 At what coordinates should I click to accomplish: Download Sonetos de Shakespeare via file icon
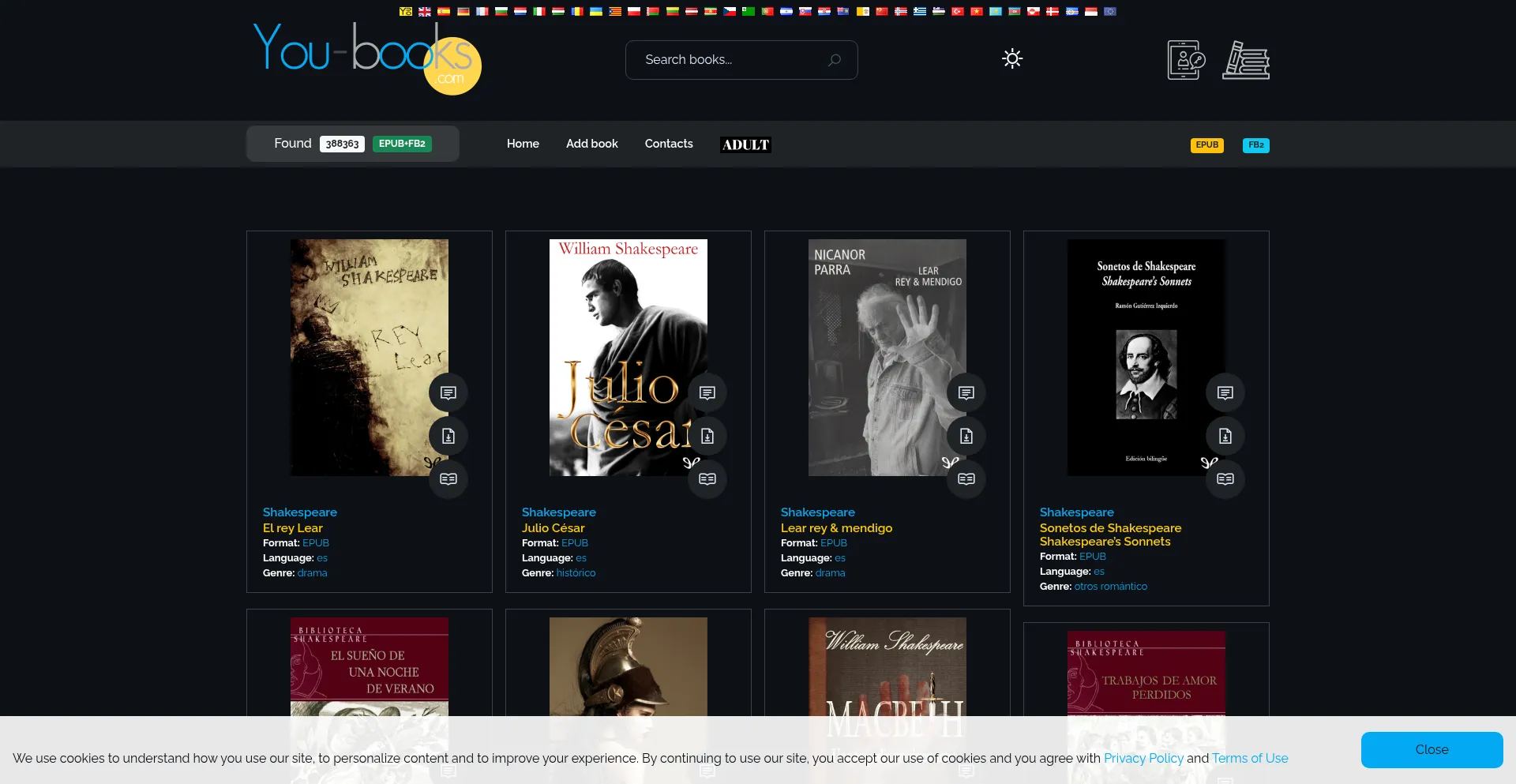(1225, 436)
